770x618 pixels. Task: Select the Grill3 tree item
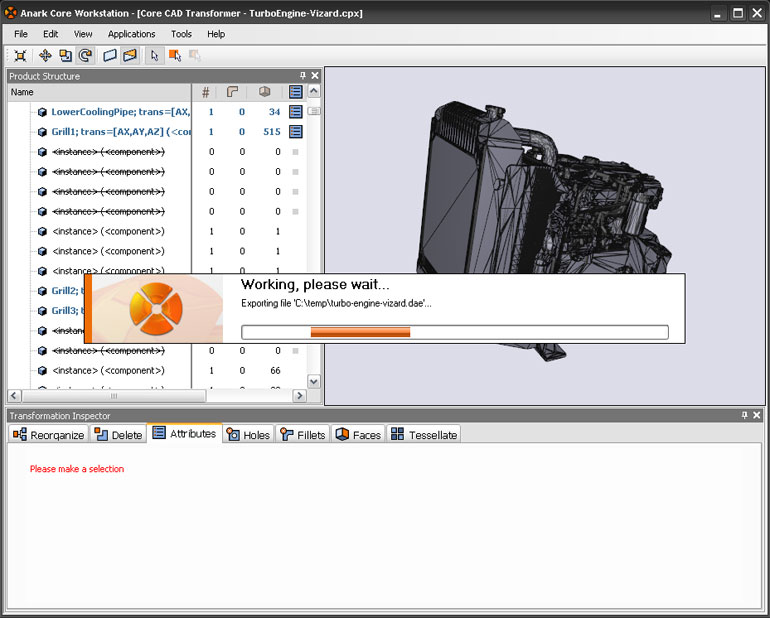[68, 310]
